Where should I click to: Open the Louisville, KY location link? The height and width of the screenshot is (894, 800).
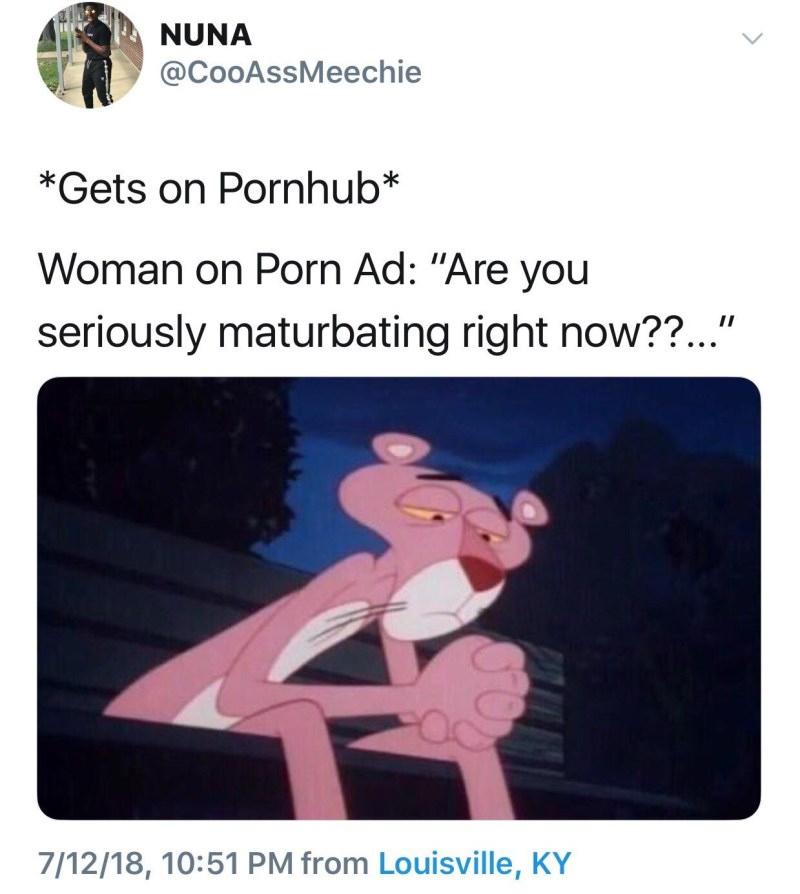[474, 863]
